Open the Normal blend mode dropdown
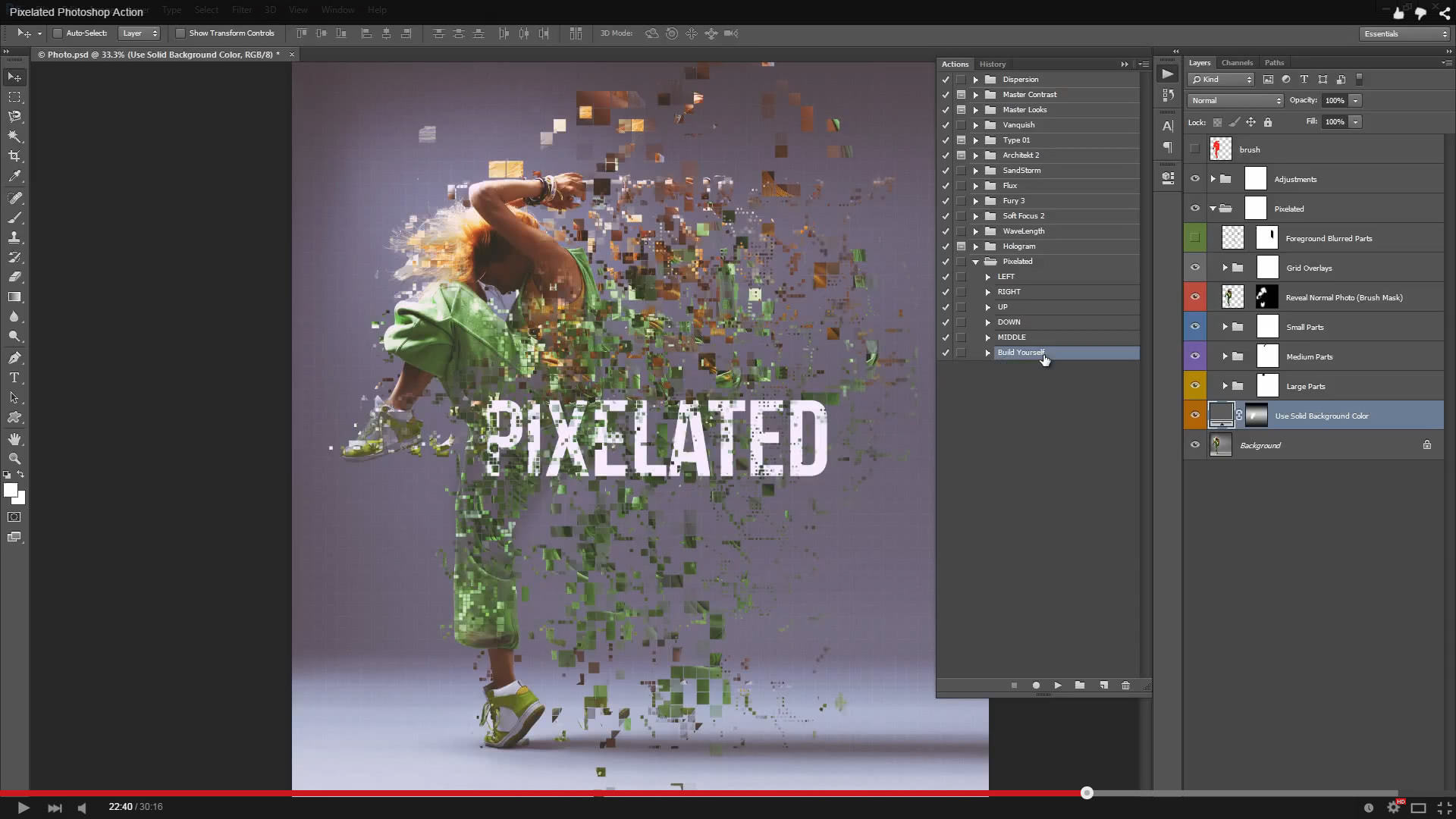This screenshot has width=1456, height=819. (x=1235, y=100)
